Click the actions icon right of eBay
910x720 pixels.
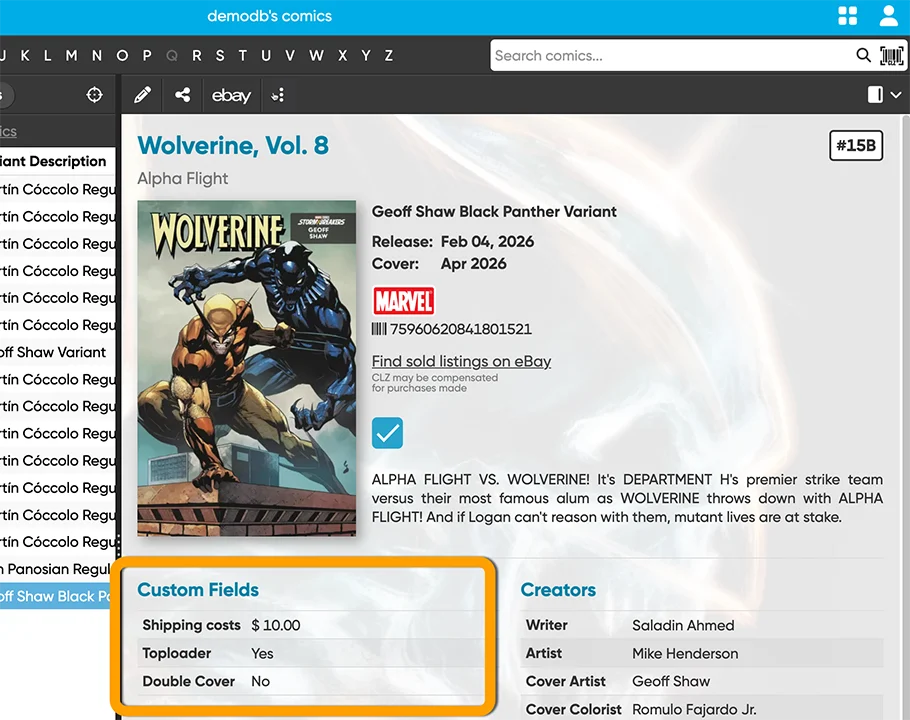point(278,95)
